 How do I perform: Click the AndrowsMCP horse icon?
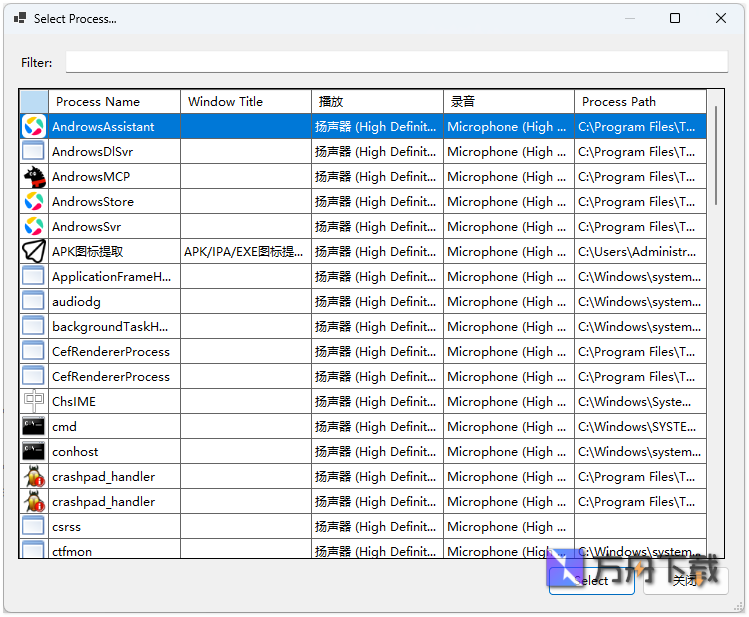pyautogui.click(x=34, y=177)
